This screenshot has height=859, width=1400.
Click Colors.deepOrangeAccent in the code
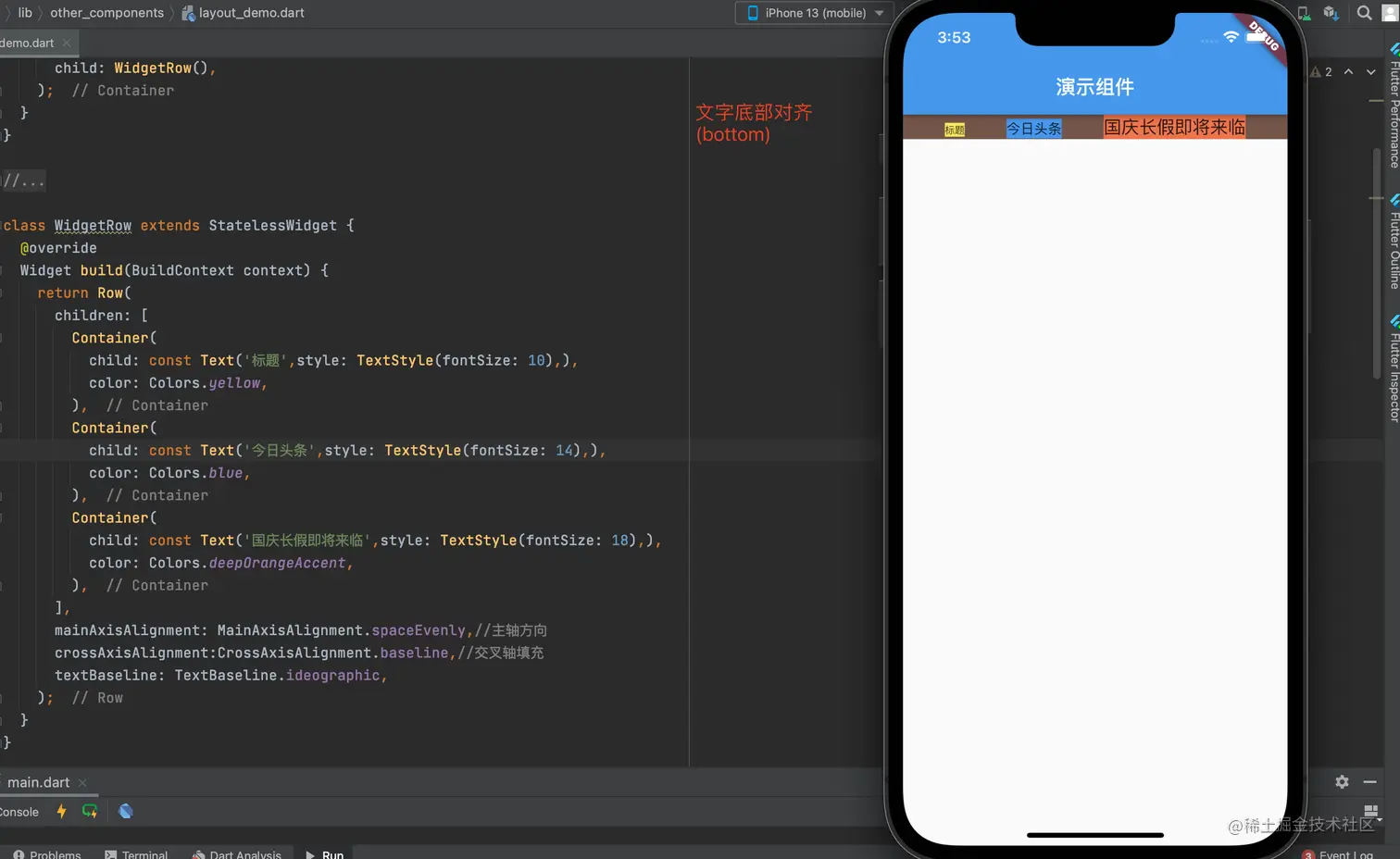point(247,563)
